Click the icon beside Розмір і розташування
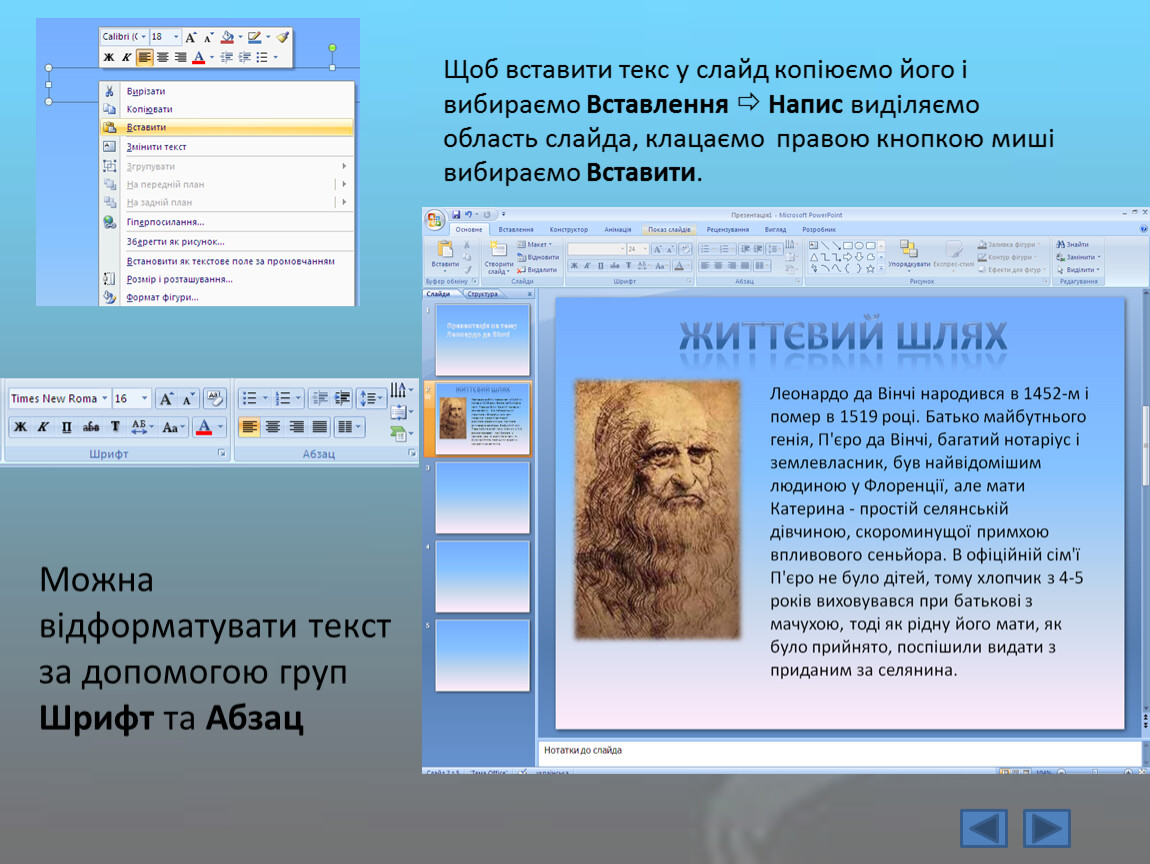Image resolution: width=1150 pixels, height=864 pixels. (x=110, y=279)
